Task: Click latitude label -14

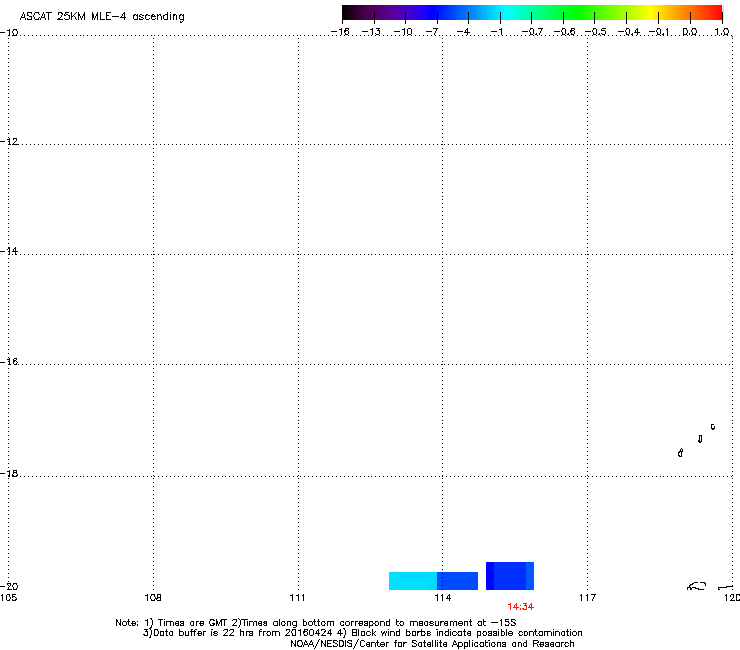Action: [9, 251]
